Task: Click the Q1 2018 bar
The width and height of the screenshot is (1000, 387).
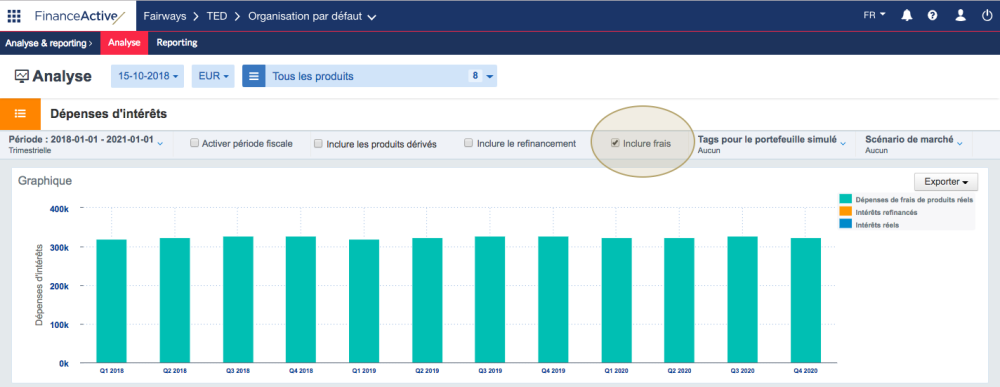Action: pyautogui.click(x=112, y=302)
